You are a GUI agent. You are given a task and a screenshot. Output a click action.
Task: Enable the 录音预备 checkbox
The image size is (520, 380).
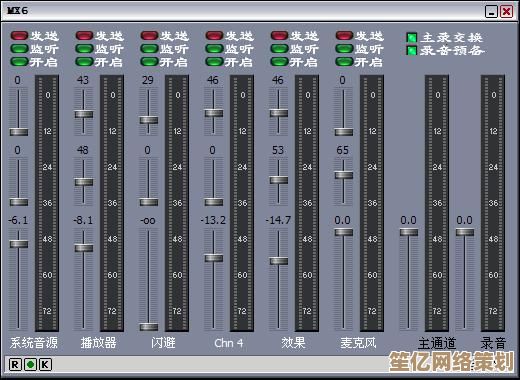pyautogui.click(x=412, y=51)
